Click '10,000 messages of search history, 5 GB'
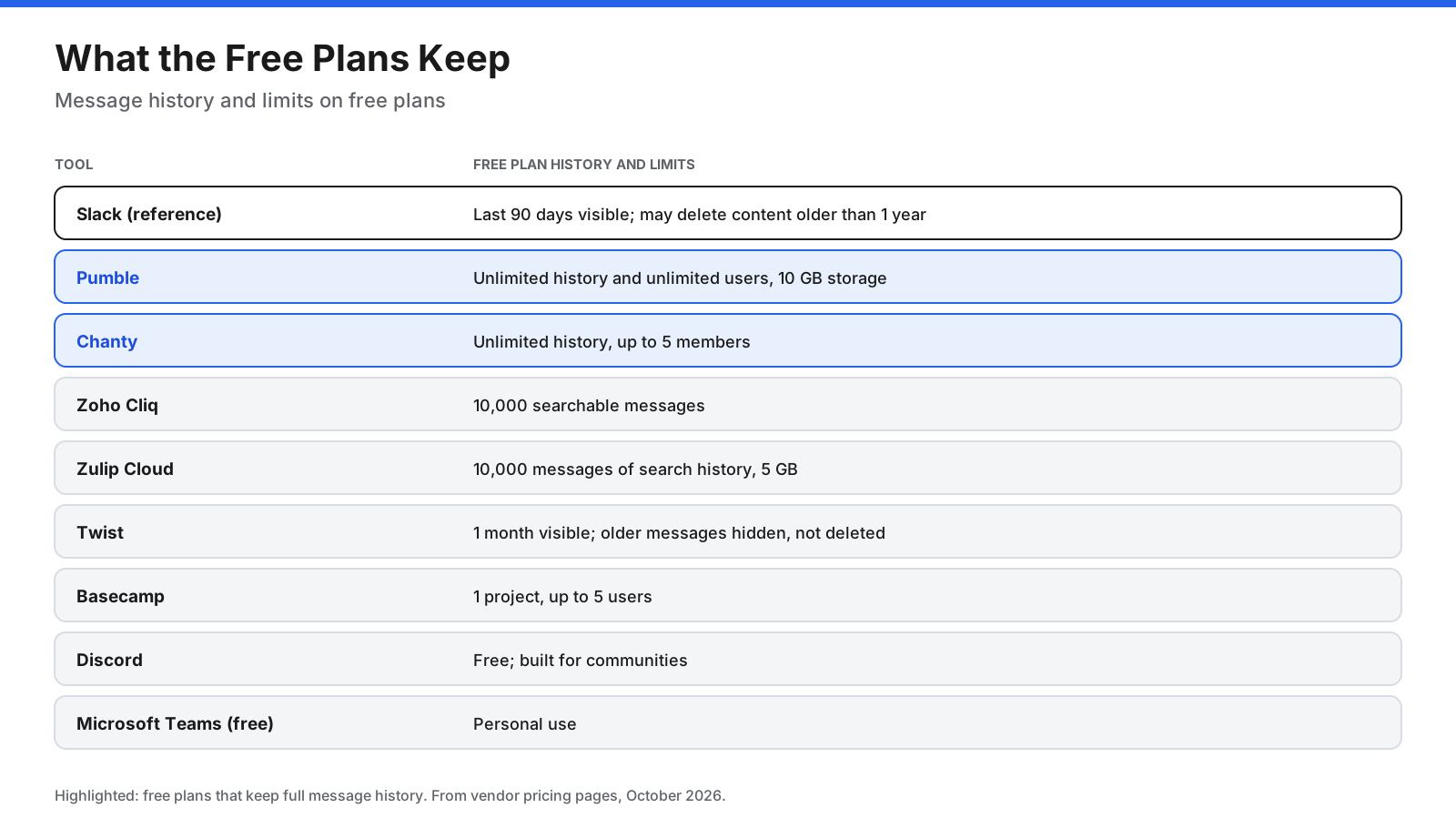The height and width of the screenshot is (828, 1456). click(635, 470)
